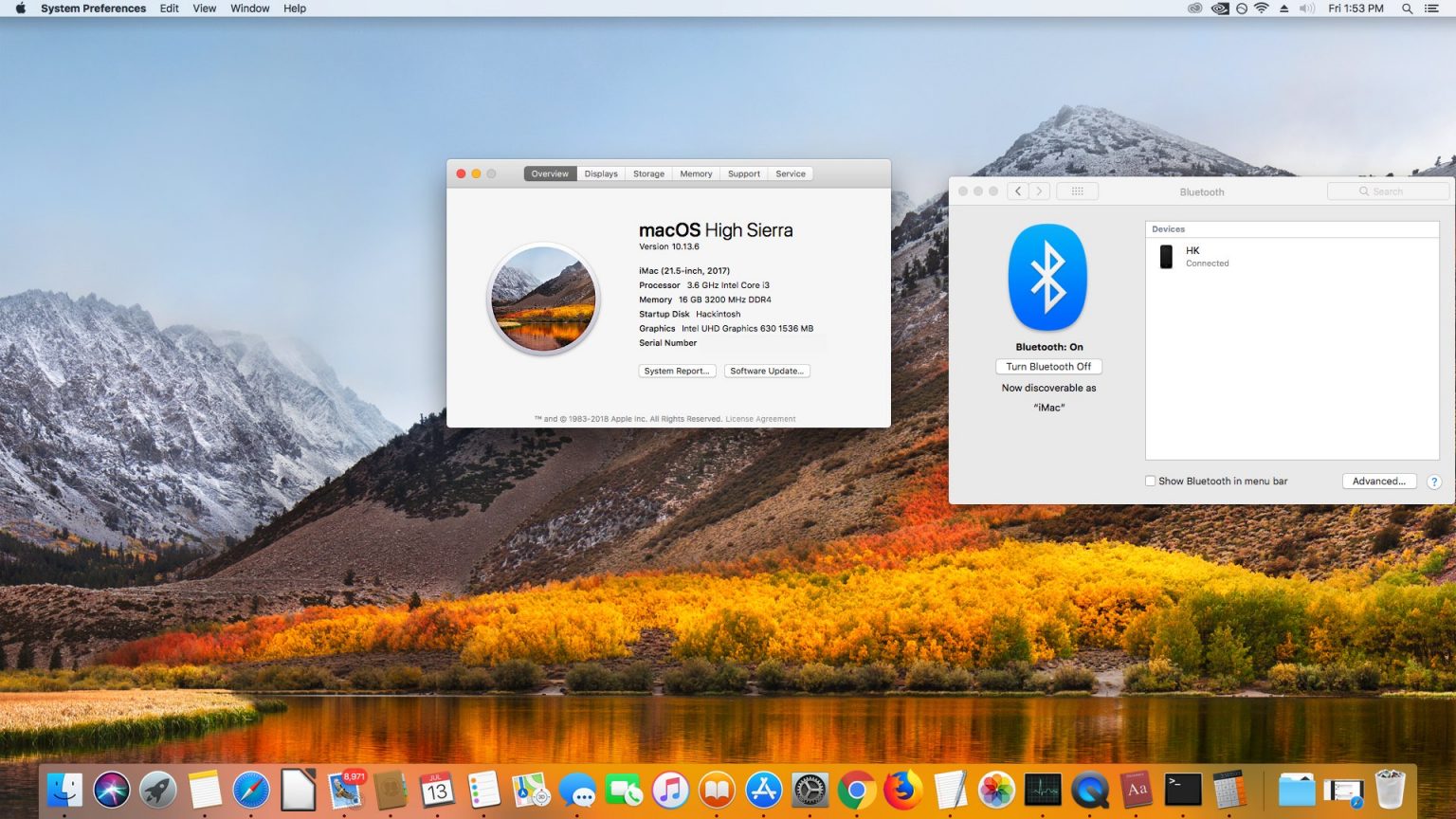Screen dimensions: 1456x819
Task: Open Calendar icon showing 13 in dock
Action: 437,790
